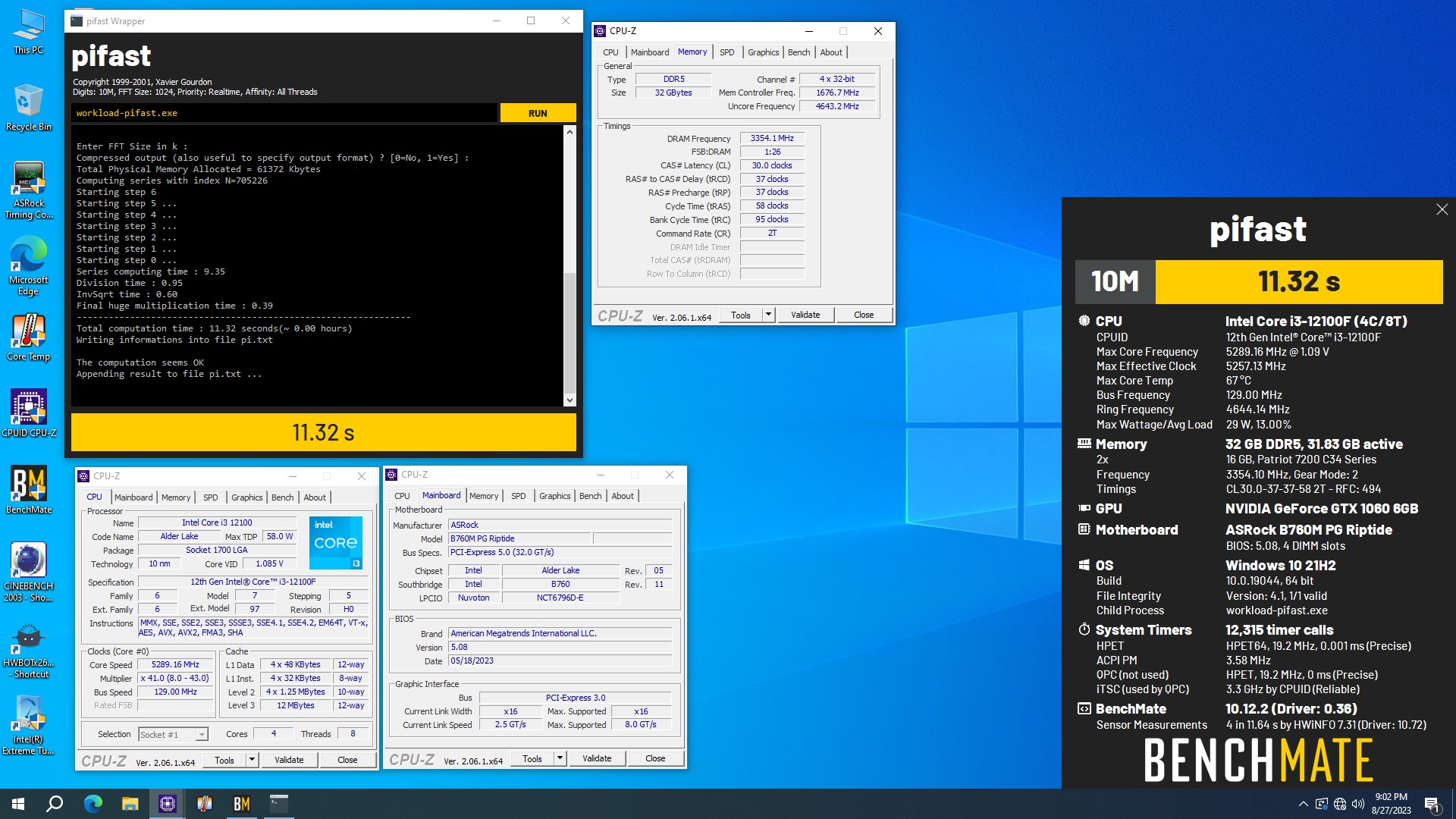This screenshot has width=1456, height=819.
Task: Open HWBOTx265 shortcut desktop icon
Action: [x=29, y=650]
